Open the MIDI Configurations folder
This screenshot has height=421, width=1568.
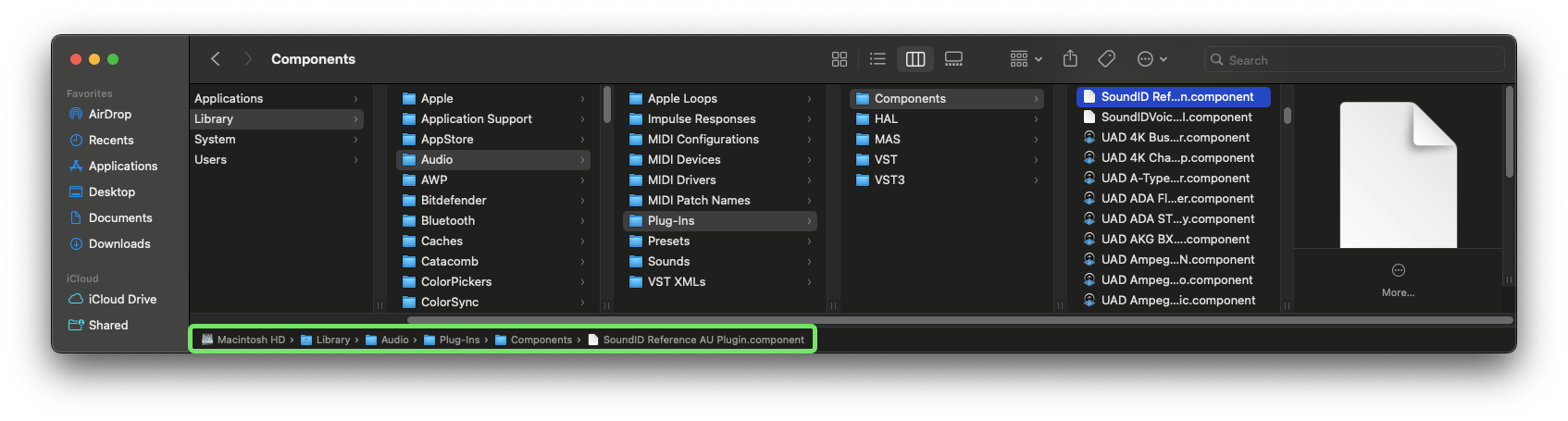(720, 139)
